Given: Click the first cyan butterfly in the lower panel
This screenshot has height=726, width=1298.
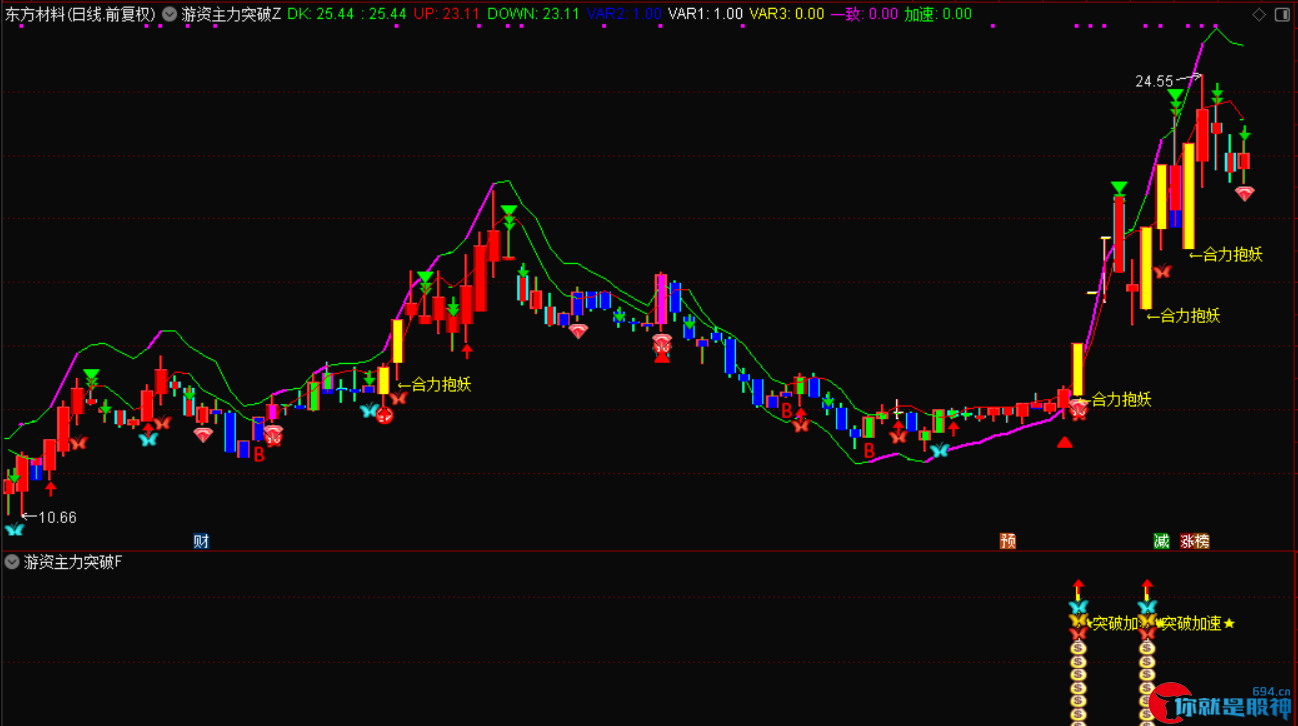Looking at the screenshot, I should click(x=1078, y=606).
